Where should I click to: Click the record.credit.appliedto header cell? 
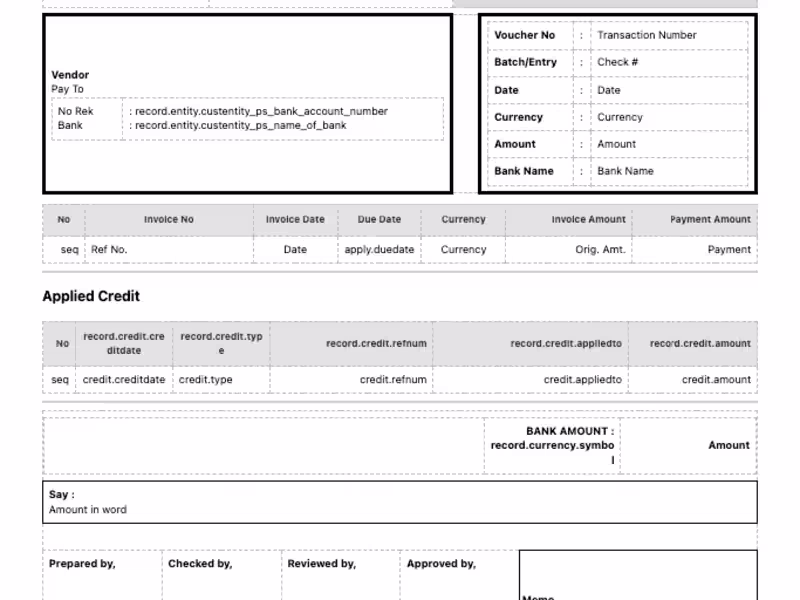531,344
